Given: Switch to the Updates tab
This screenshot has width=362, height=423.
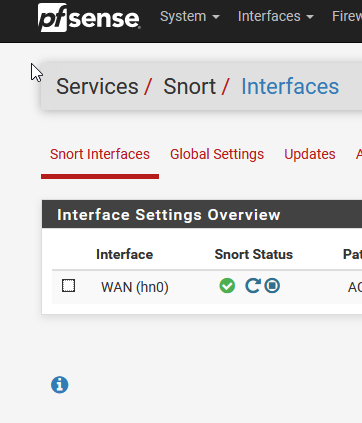Looking at the screenshot, I should tap(310, 154).
